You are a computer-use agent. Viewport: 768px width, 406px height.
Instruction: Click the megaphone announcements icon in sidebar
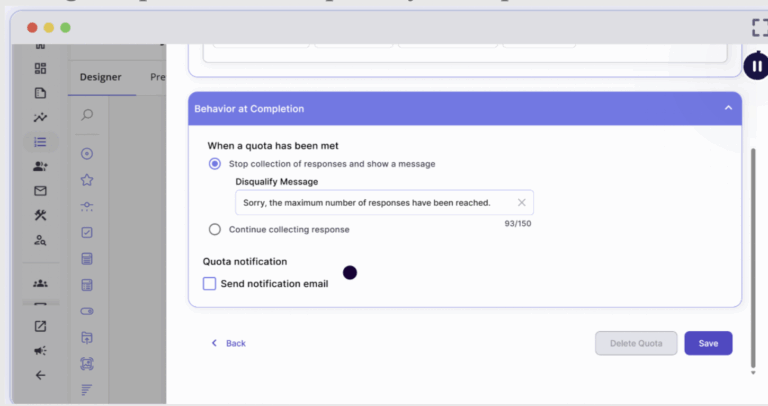pyautogui.click(x=40, y=351)
